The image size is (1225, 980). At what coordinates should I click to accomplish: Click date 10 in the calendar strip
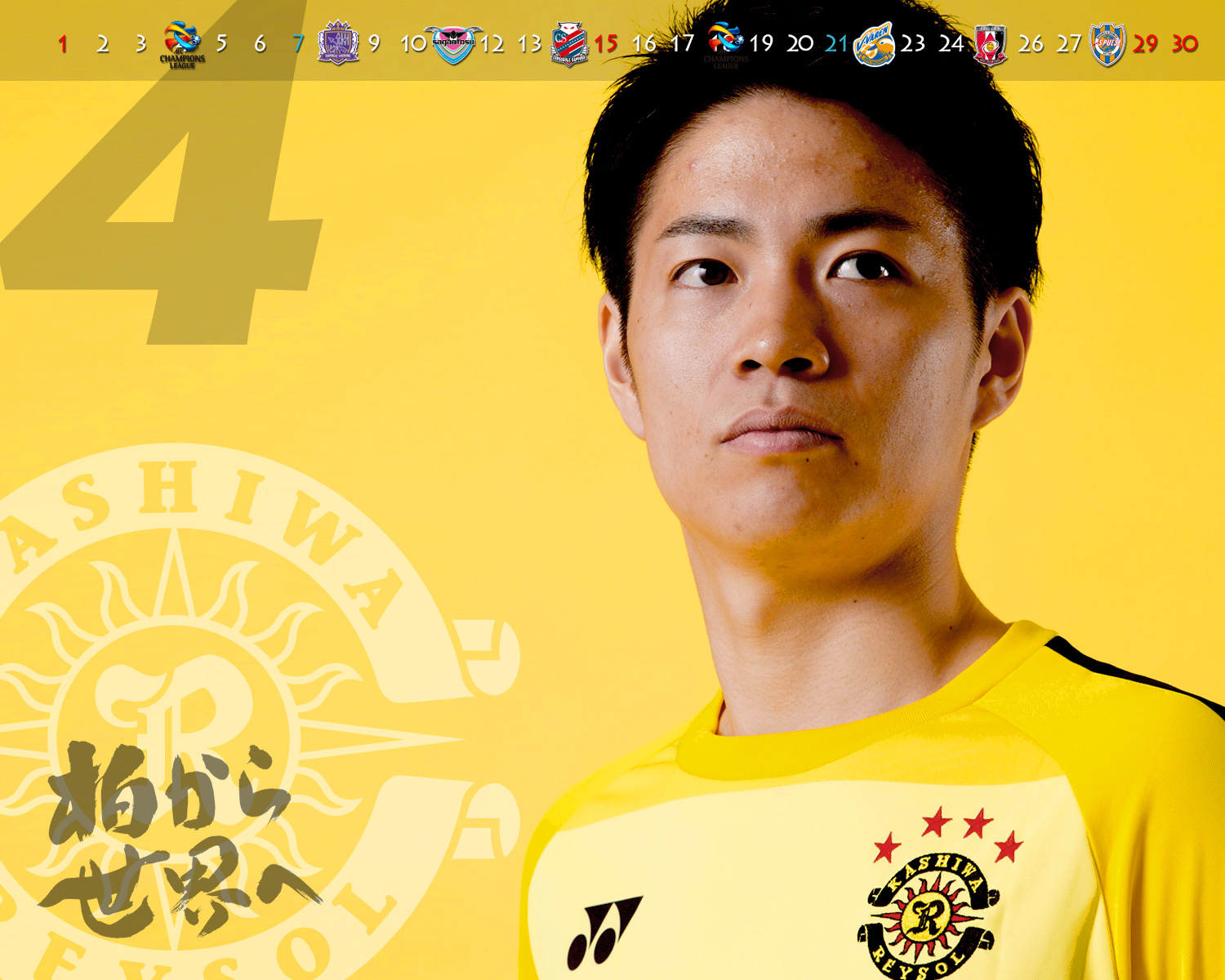point(413,44)
